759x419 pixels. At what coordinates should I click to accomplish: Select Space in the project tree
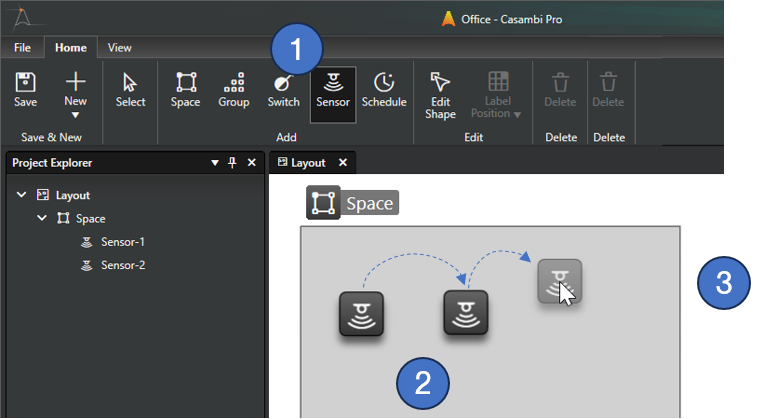pyautogui.click(x=91, y=219)
